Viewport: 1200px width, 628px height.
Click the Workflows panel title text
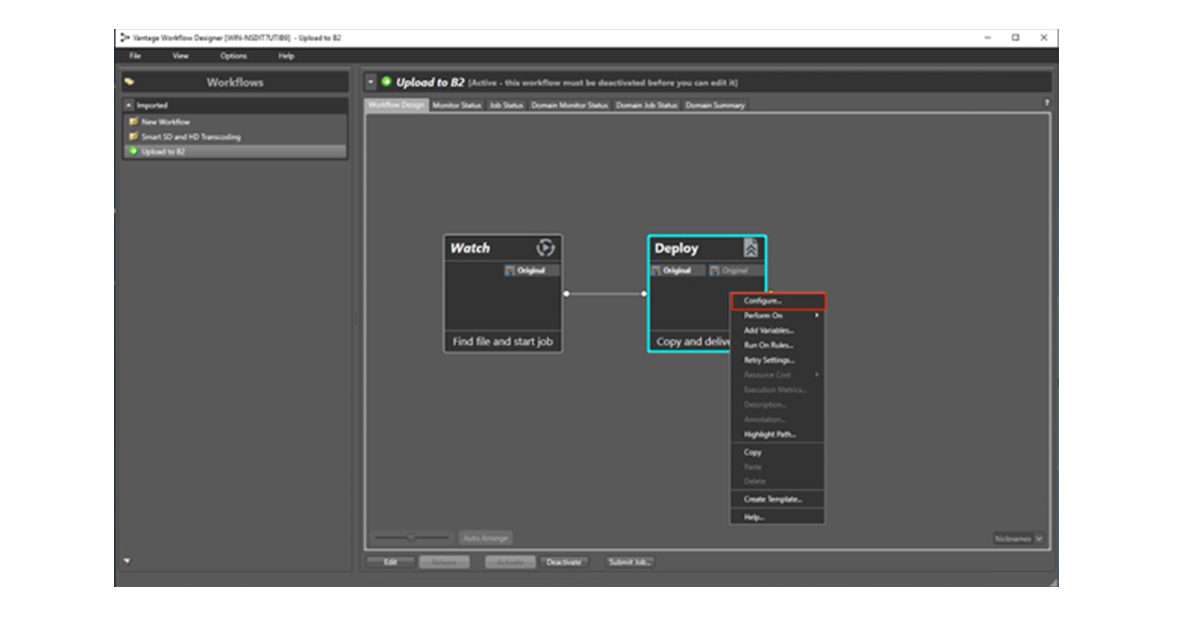pos(235,82)
